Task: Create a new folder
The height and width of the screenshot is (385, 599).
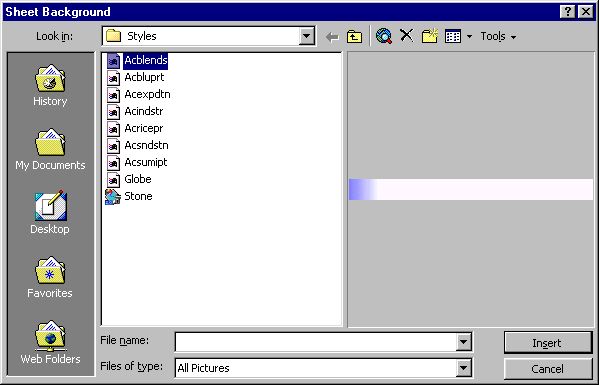Action: 429,36
